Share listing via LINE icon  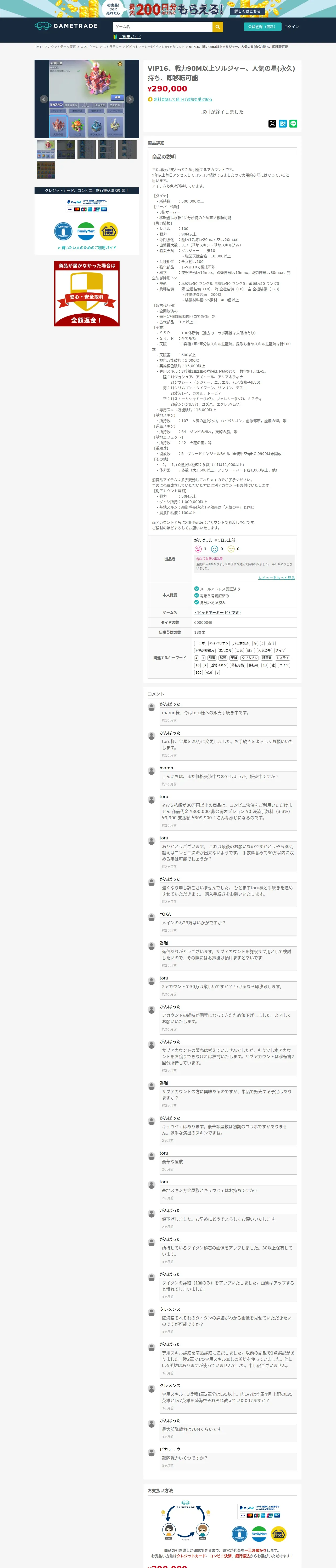293,124
